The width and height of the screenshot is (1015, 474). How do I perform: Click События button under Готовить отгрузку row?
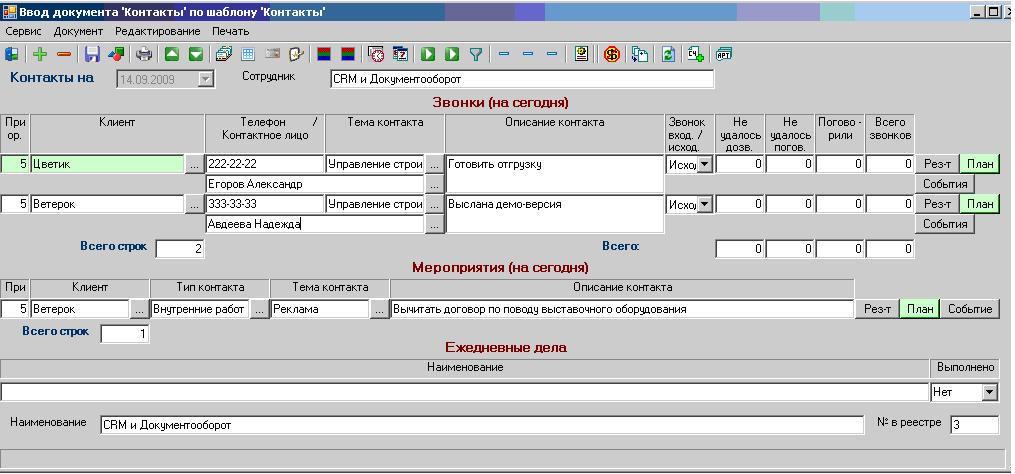point(945,184)
